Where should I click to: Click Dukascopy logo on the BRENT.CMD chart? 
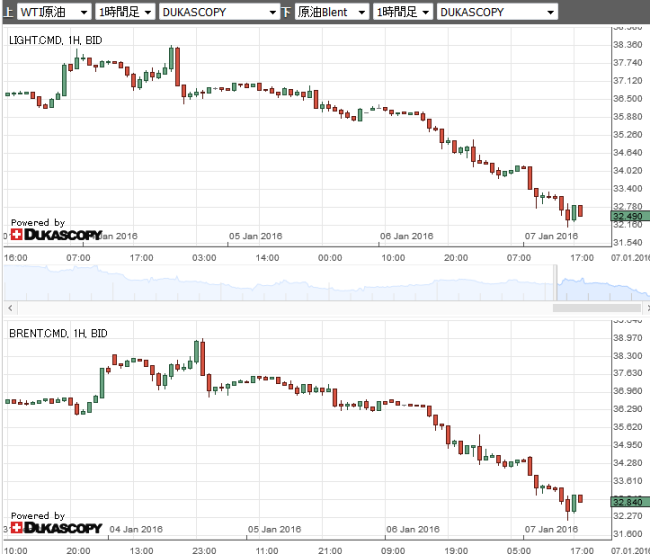[56, 527]
